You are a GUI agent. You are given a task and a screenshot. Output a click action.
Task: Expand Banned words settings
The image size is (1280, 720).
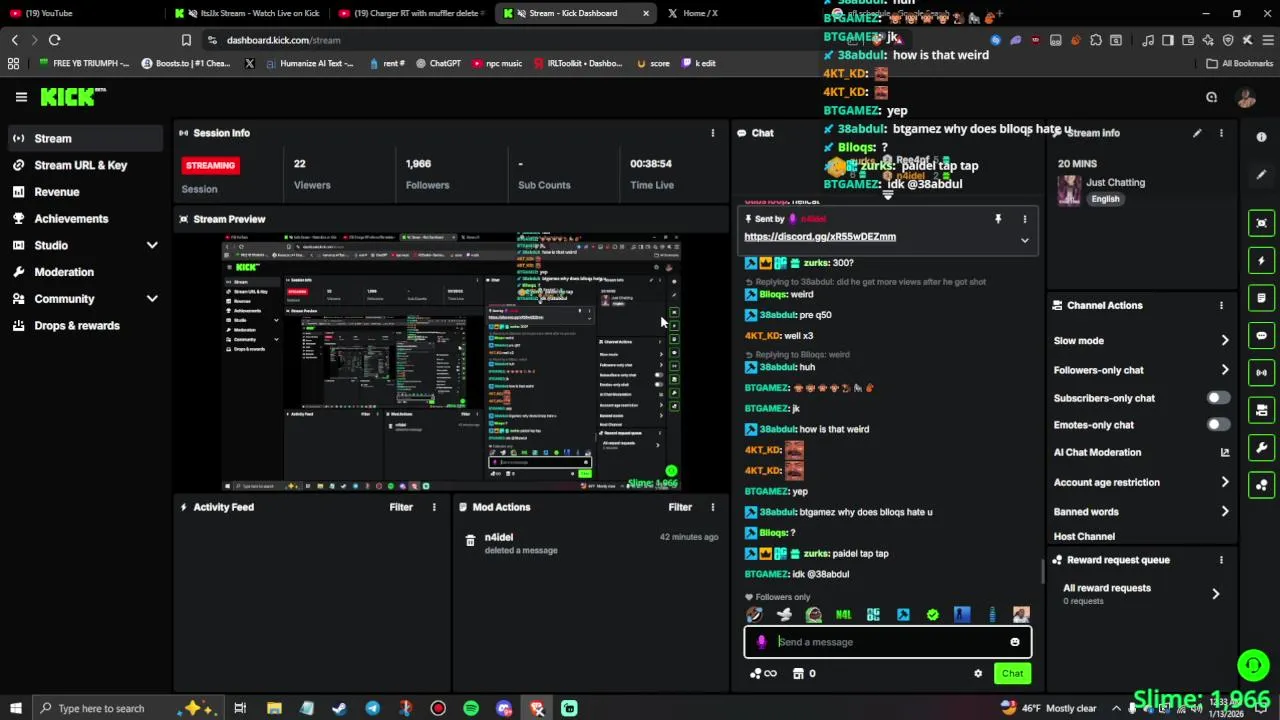(1225, 512)
